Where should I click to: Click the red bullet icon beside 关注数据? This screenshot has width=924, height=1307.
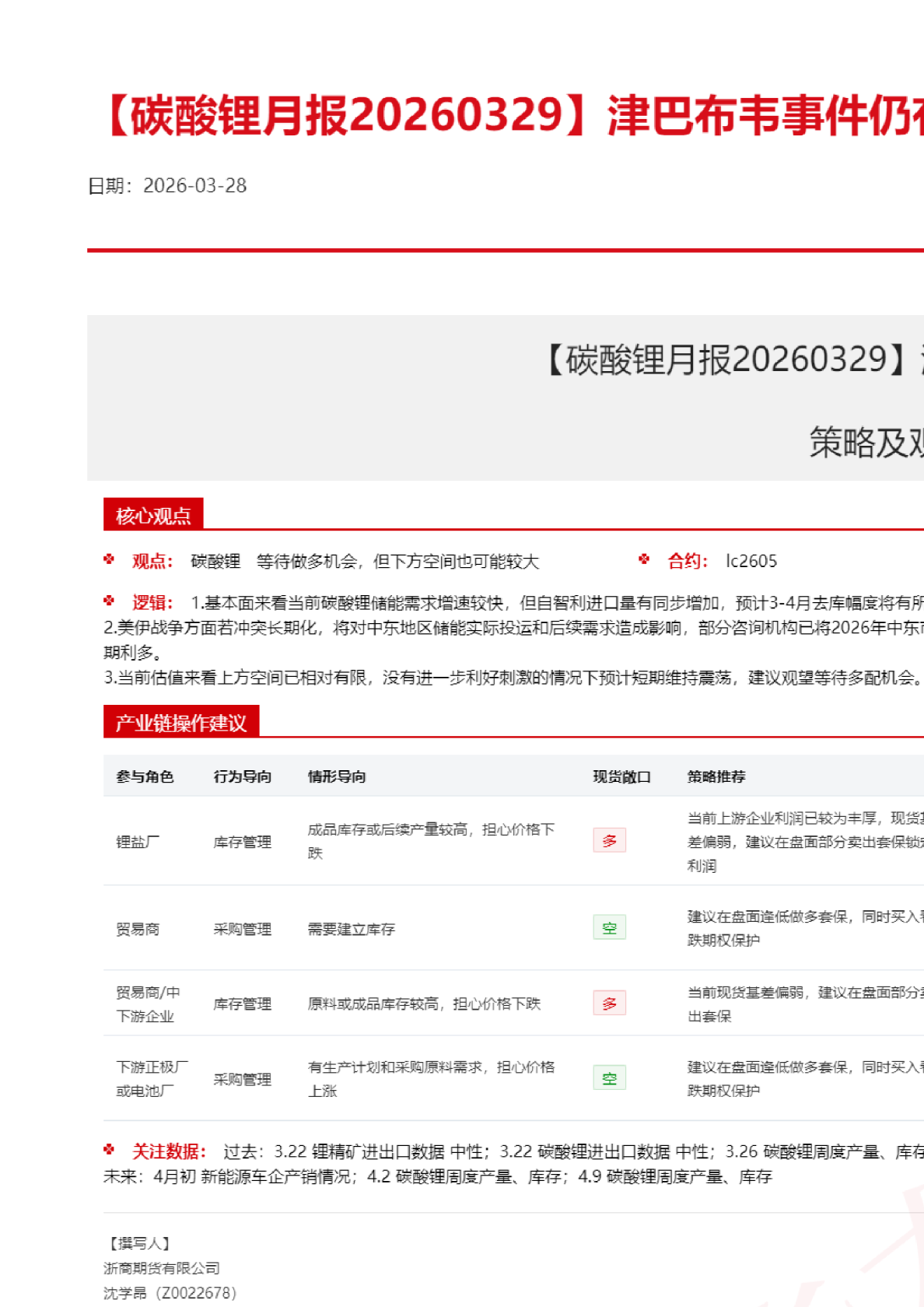(109, 1150)
